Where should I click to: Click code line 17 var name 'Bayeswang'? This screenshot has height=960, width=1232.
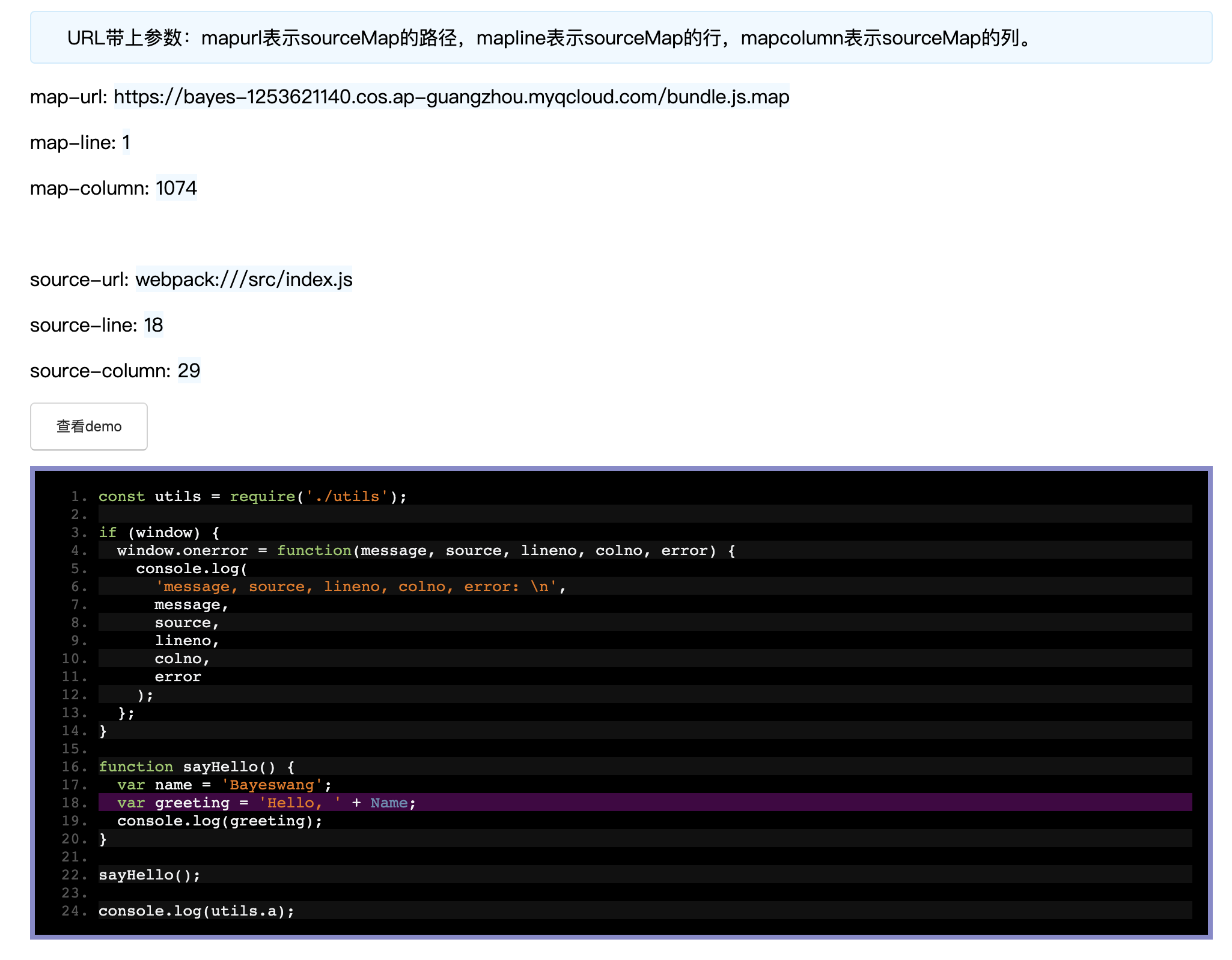[x=224, y=785]
